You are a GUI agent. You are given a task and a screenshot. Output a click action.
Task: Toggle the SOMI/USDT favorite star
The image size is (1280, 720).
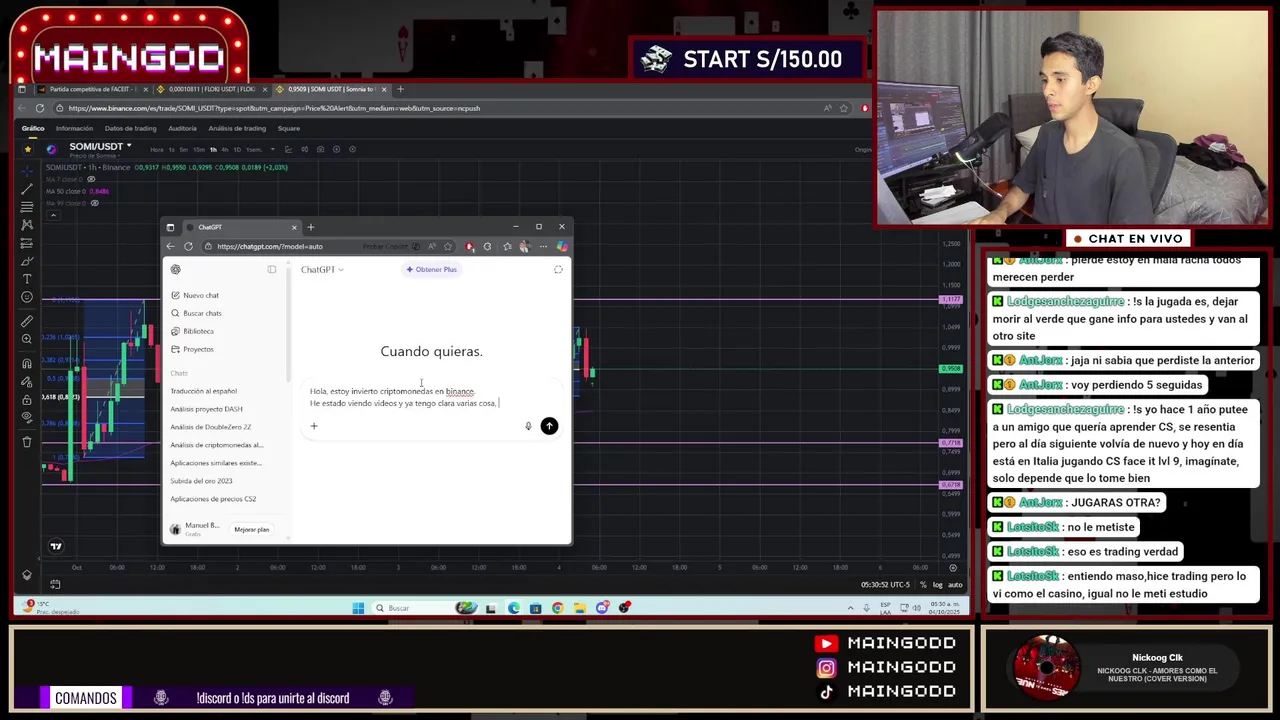click(x=28, y=149)
